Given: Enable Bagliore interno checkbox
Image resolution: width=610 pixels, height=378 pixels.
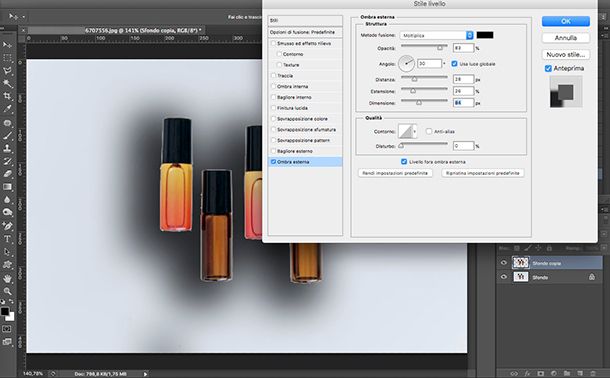Looking at the screenshot, I should 273,97.
